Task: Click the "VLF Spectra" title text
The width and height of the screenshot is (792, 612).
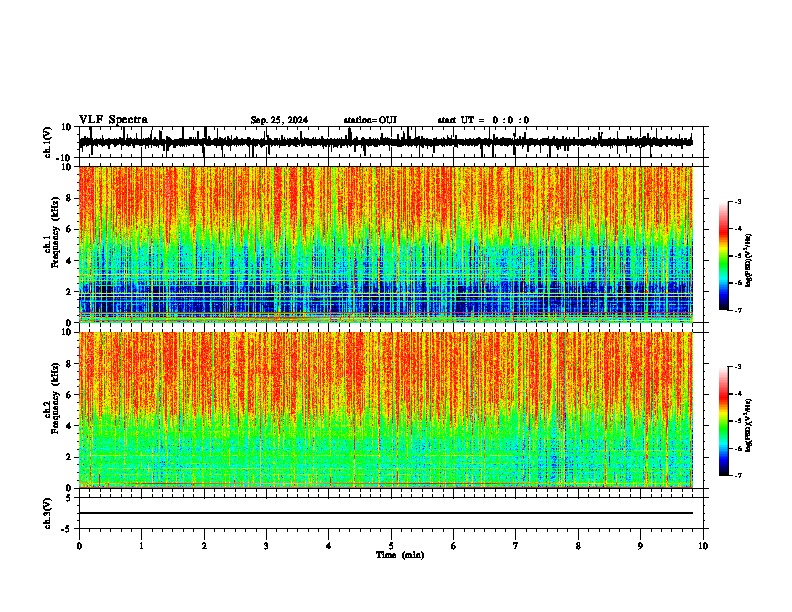Action: click(113, 120)
